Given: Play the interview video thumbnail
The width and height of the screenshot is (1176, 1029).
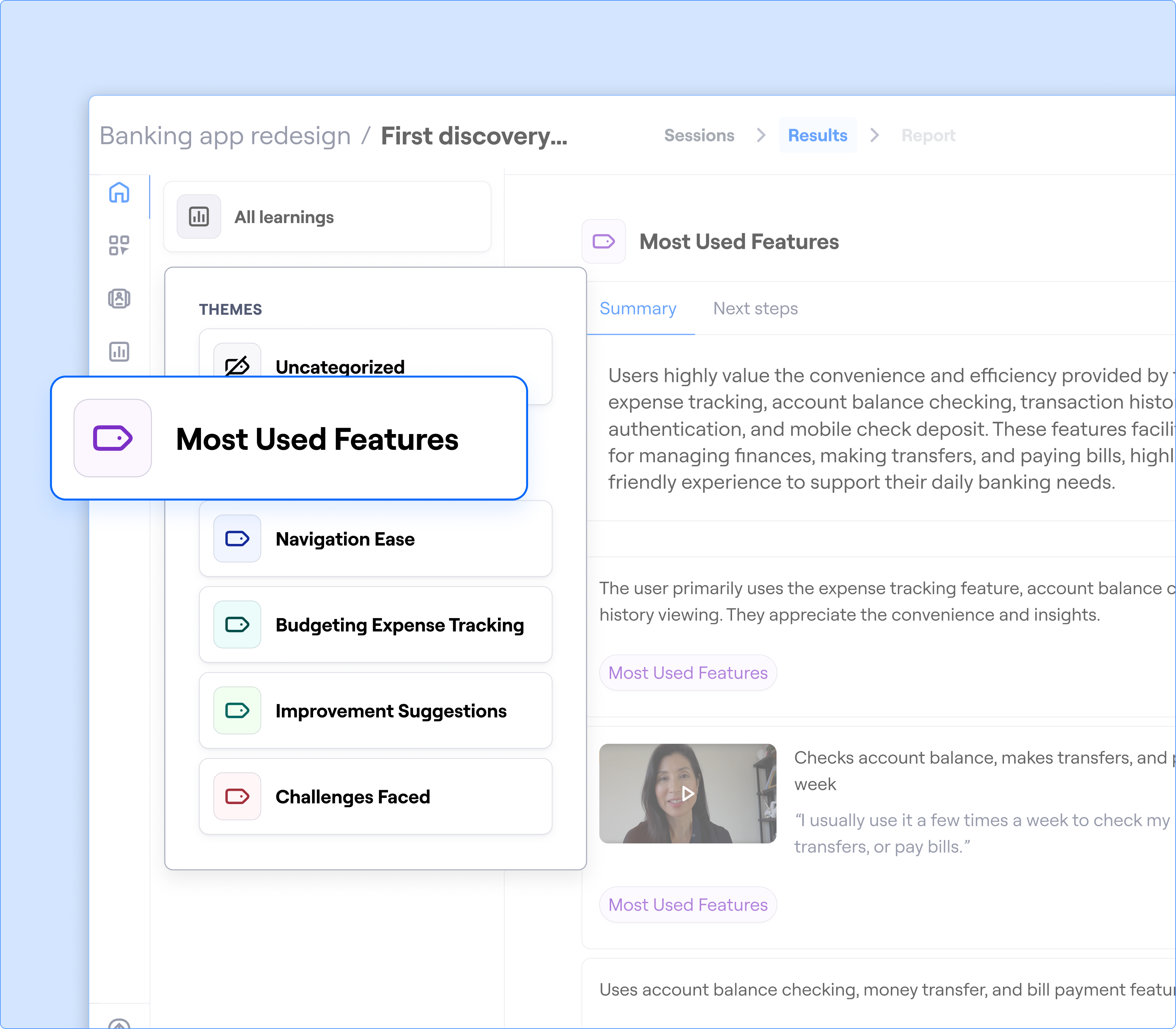Looking at the screenshot, I should pos(687,793).
